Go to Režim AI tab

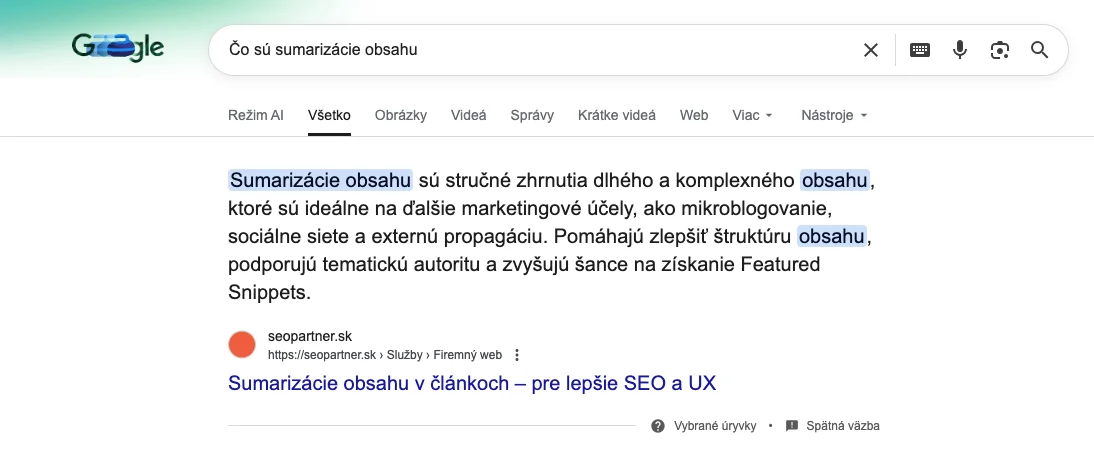256,115
